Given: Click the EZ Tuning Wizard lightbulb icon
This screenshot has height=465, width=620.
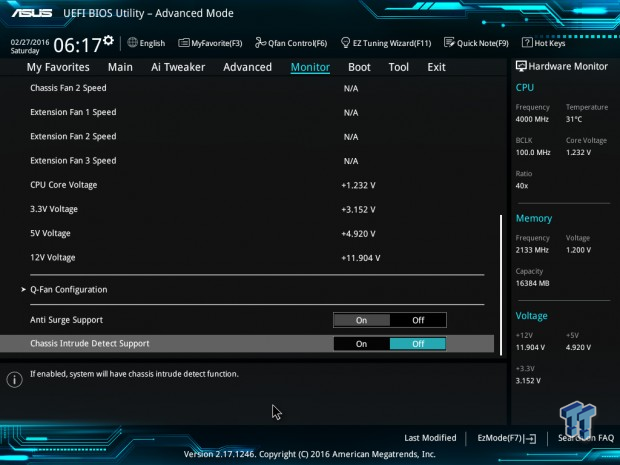Looking at the screenshot, I should [345, 43].
